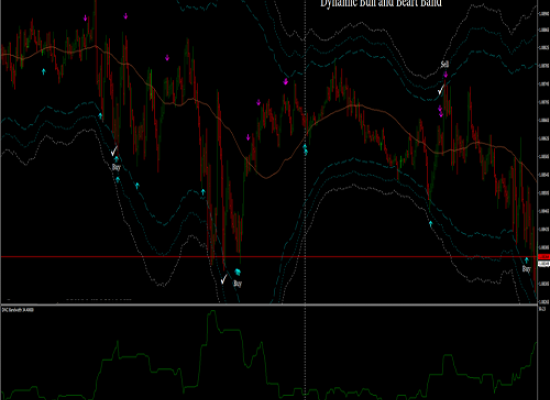The image size is (550, 400).
Task: Click the leftmost cyan up arrow on chart
Action: click(x=43, y=72)
